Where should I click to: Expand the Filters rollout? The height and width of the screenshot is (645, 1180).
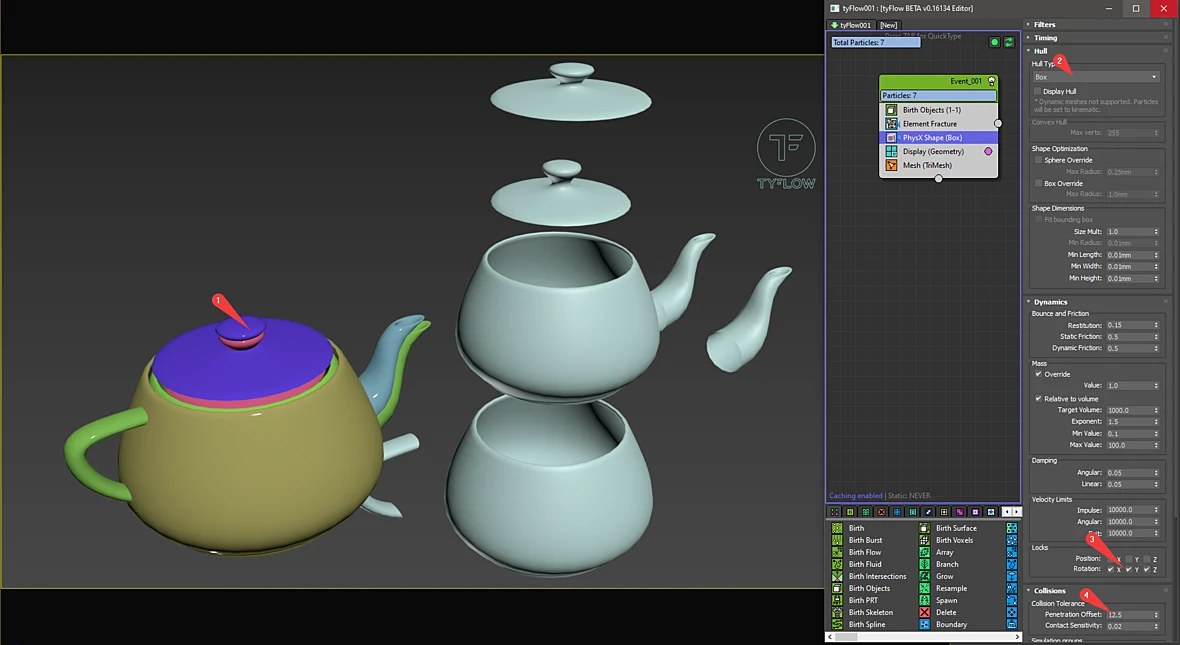point(1045,25)
